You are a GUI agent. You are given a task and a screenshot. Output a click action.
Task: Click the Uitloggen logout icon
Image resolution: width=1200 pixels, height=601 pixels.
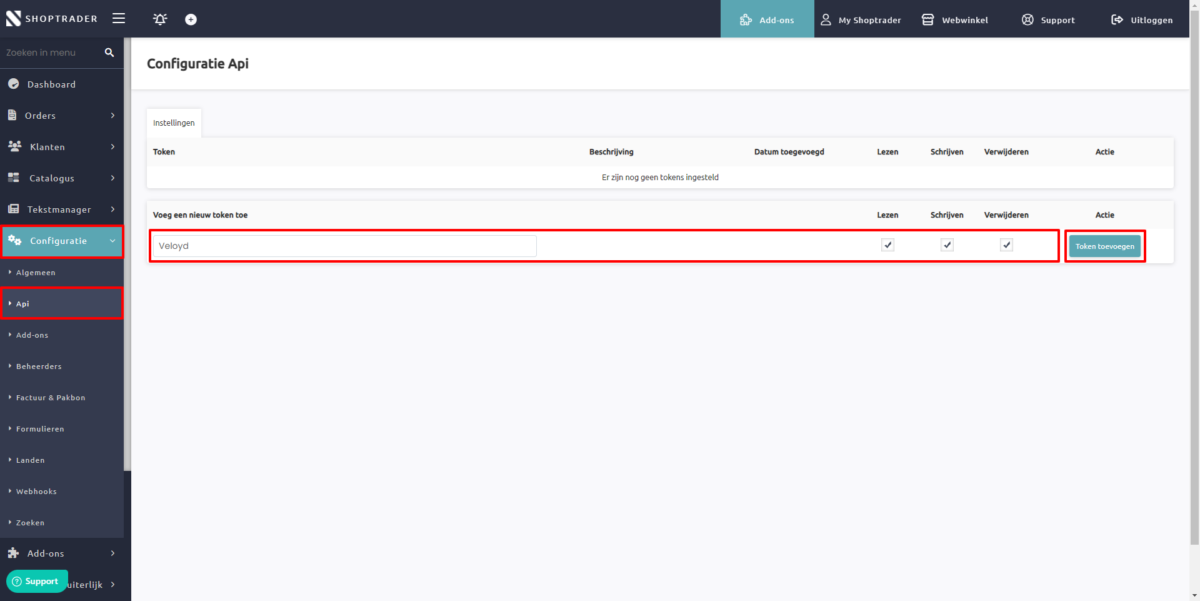(1117, 20)
